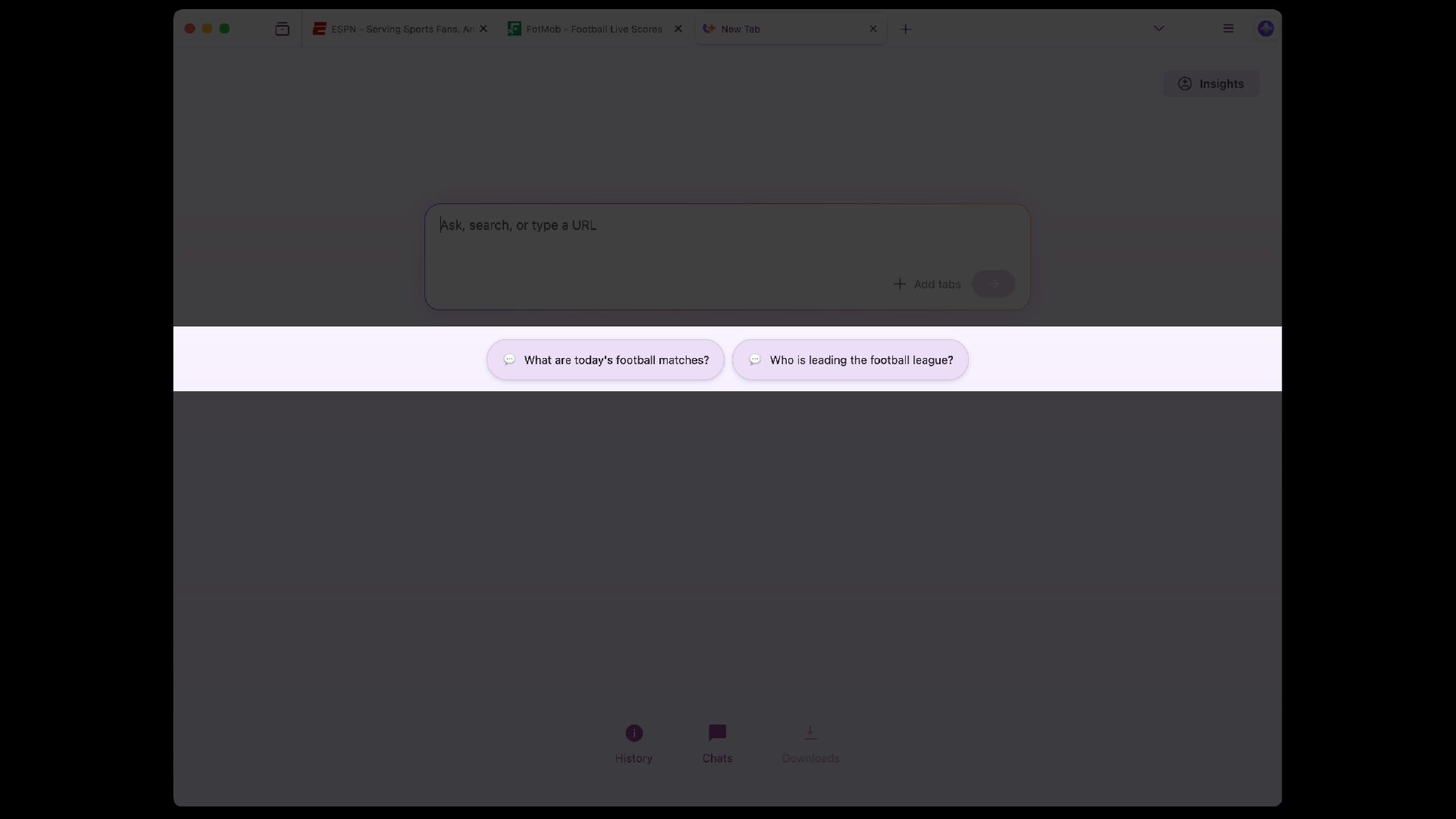This screenshot has height=819, width=1456.
Task: Choose "Who is leading the football league?" suggestion
Action: point(850,359)
